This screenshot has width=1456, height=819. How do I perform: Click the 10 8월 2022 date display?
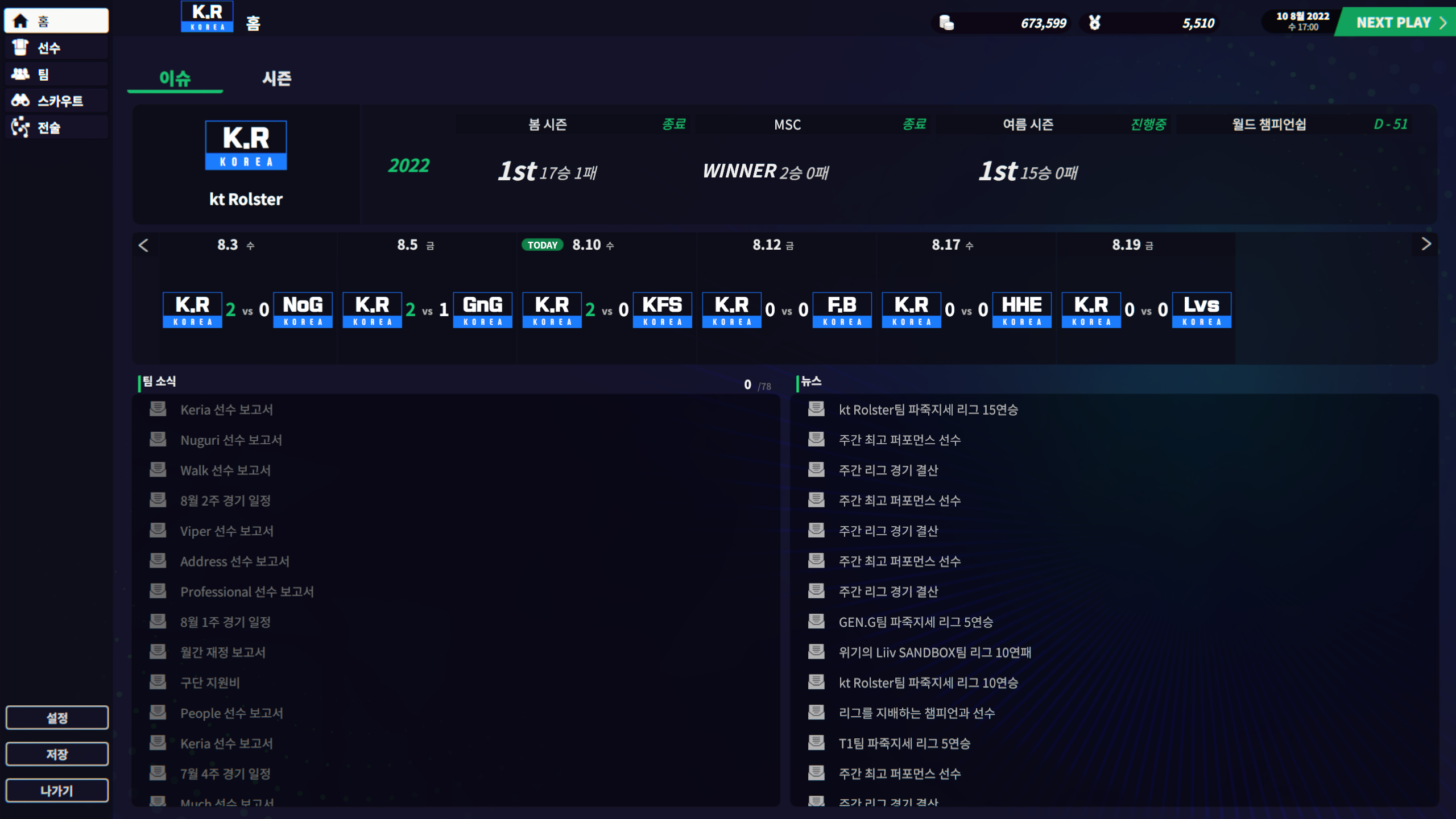pyautogui.click(x=1302, y=16)
